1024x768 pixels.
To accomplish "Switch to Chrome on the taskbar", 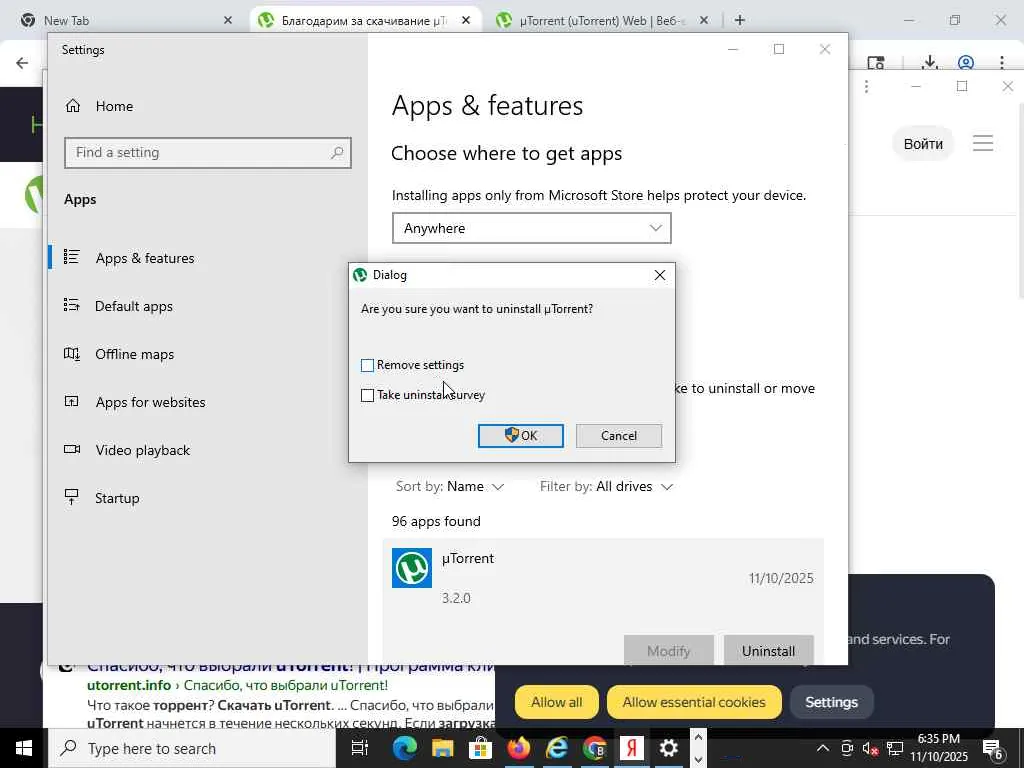I will [x=594, y=748].
